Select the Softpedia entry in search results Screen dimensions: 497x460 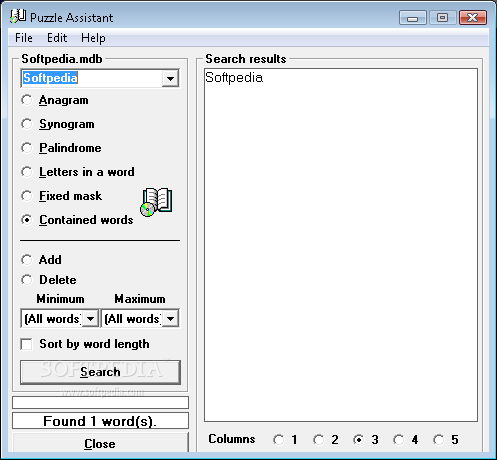point(234,78)
